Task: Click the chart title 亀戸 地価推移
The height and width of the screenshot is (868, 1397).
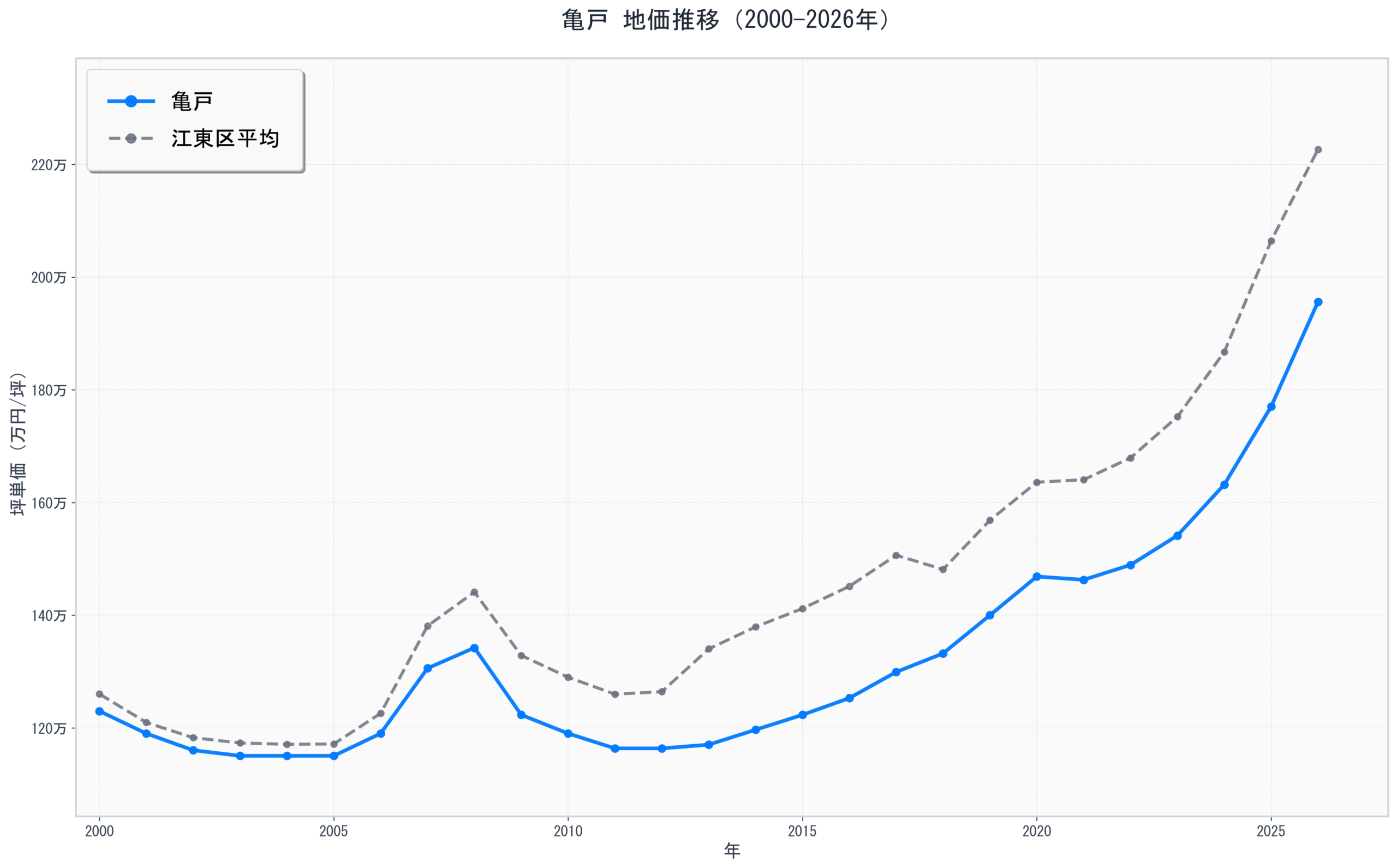Action: (726, 20)
